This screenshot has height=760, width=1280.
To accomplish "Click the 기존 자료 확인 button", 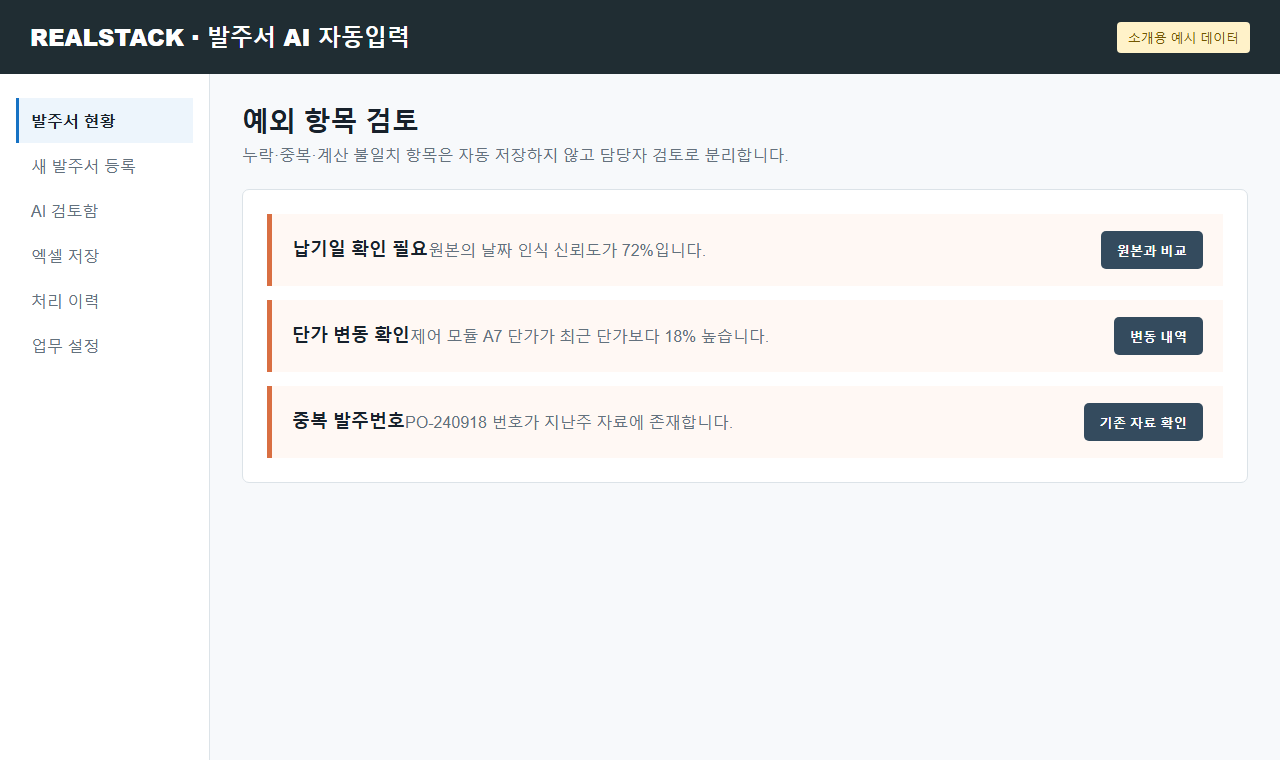I will [1143, 422].
